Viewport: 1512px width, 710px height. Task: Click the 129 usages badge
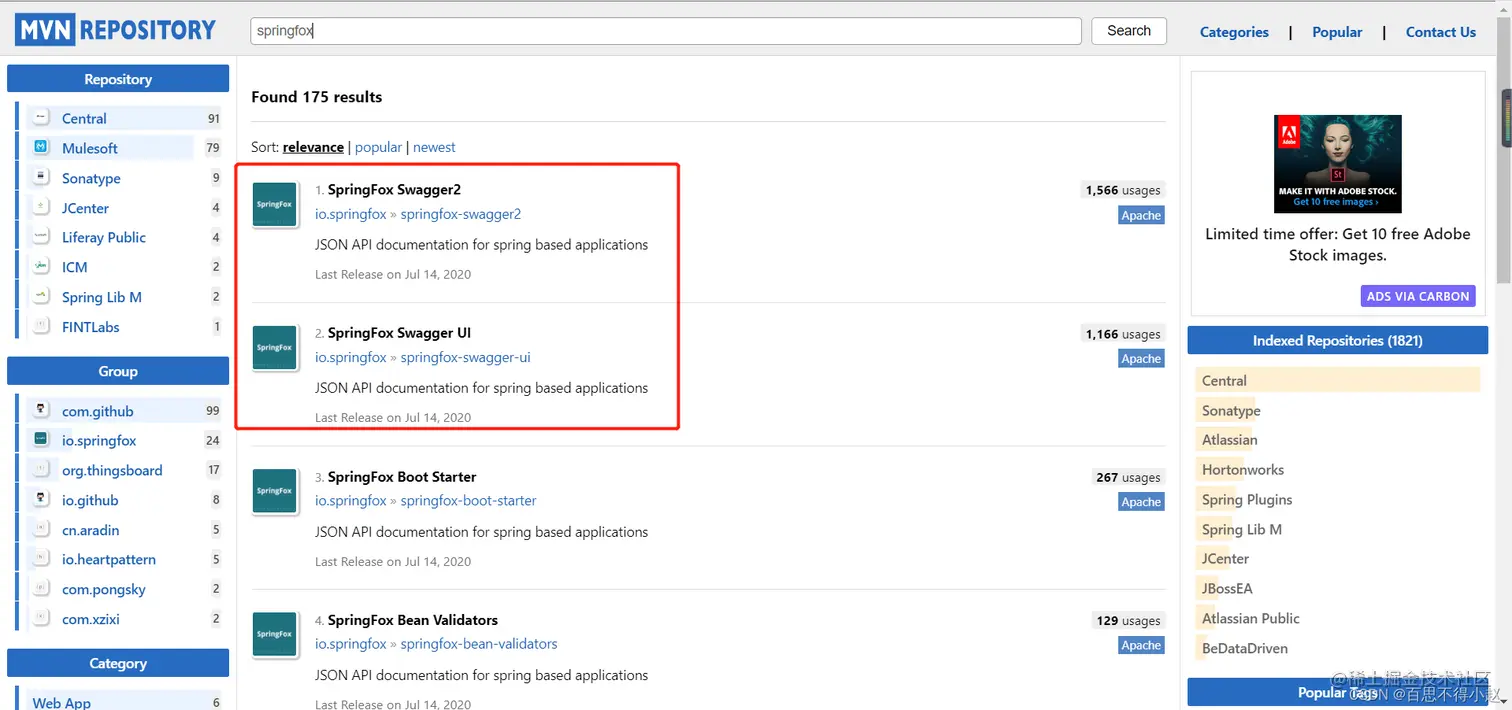point(1128,621)
